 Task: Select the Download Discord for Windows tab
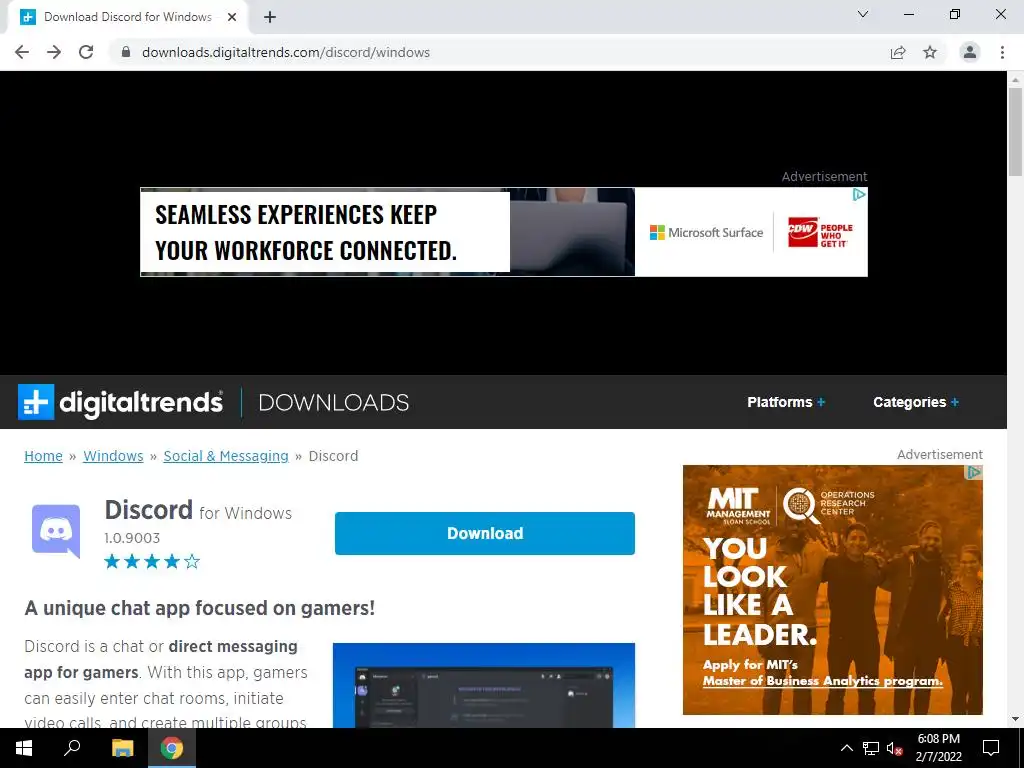tap(128, 17)
